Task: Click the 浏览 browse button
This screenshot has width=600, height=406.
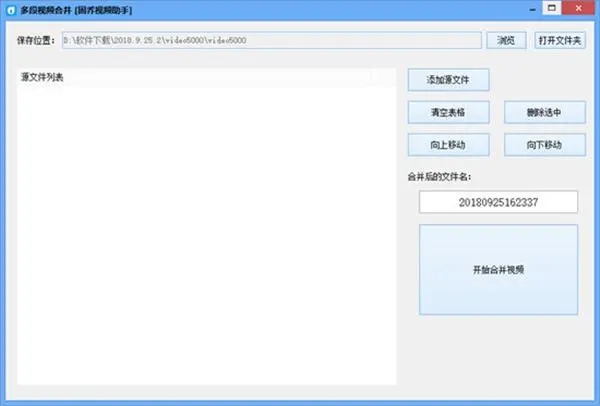Action: [506, 40]
